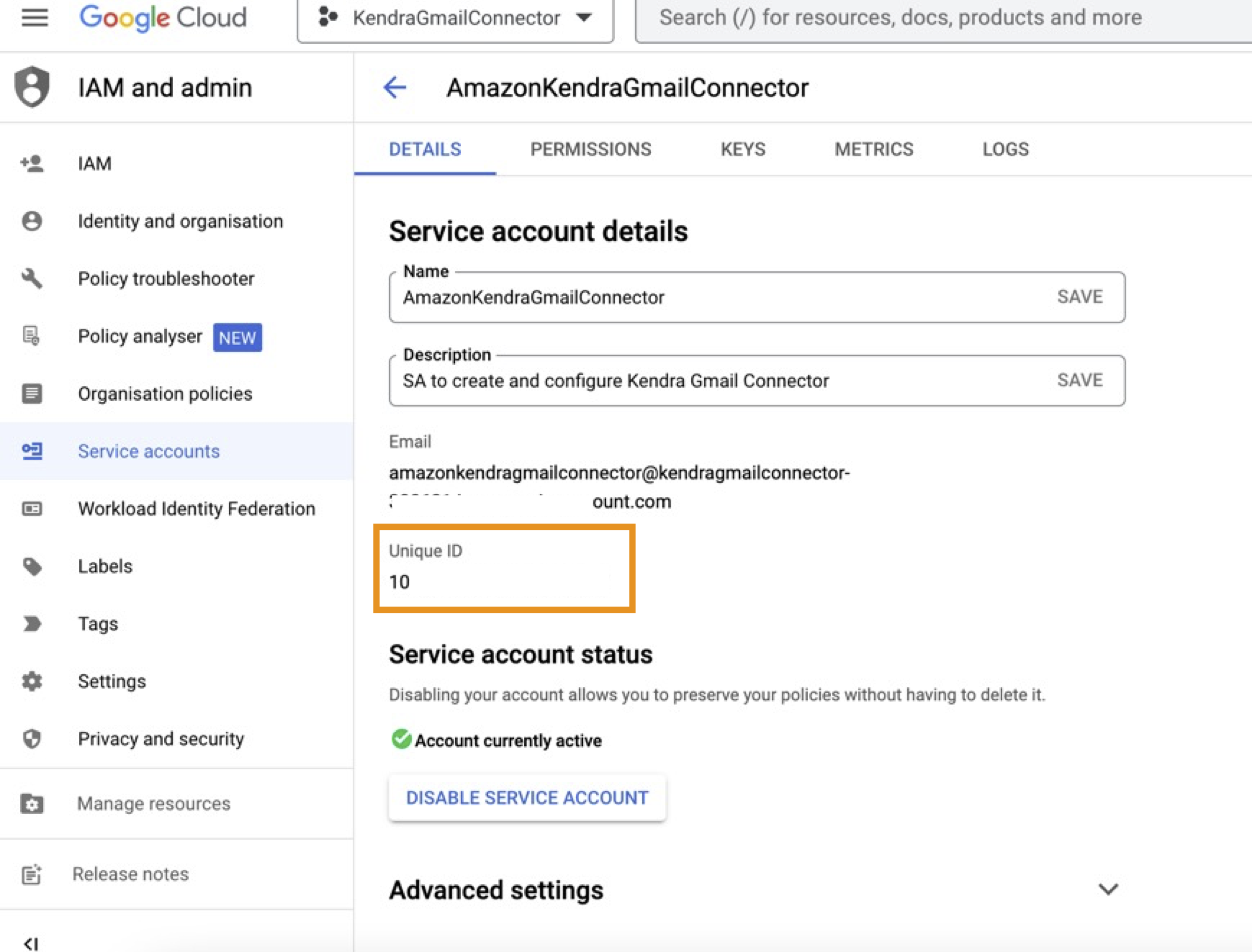1252x952 pixels.
Task: Switch to the Permissions tab
Action: [x=590, y=150]
